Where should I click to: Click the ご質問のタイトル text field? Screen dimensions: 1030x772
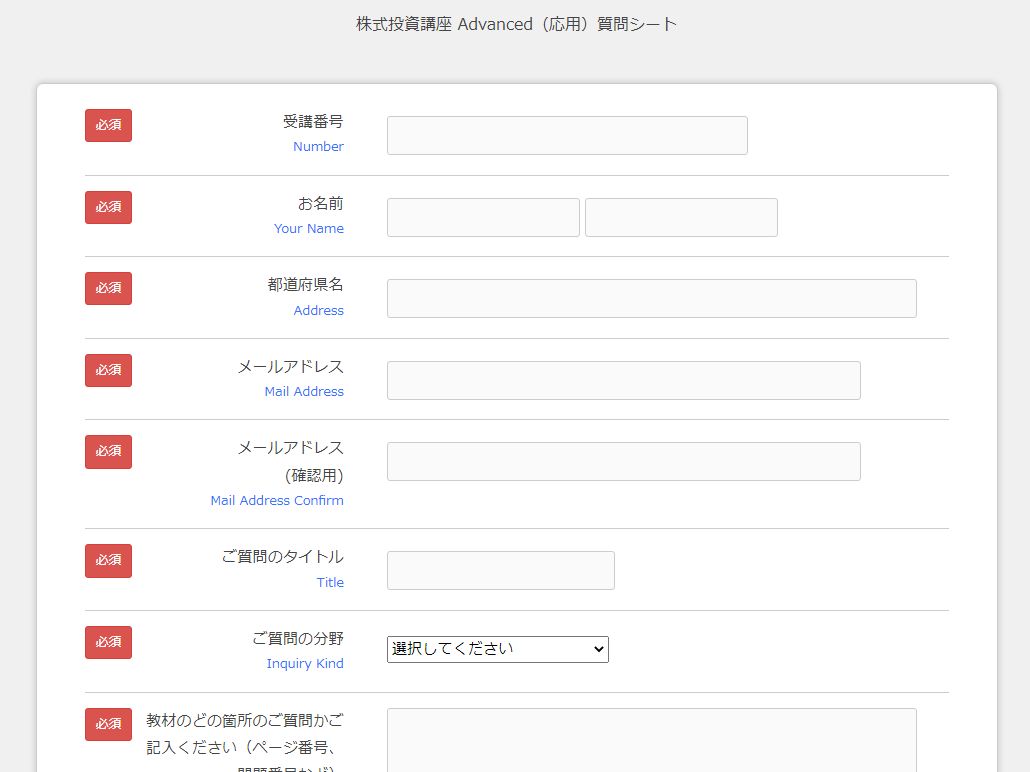(500, 571)
